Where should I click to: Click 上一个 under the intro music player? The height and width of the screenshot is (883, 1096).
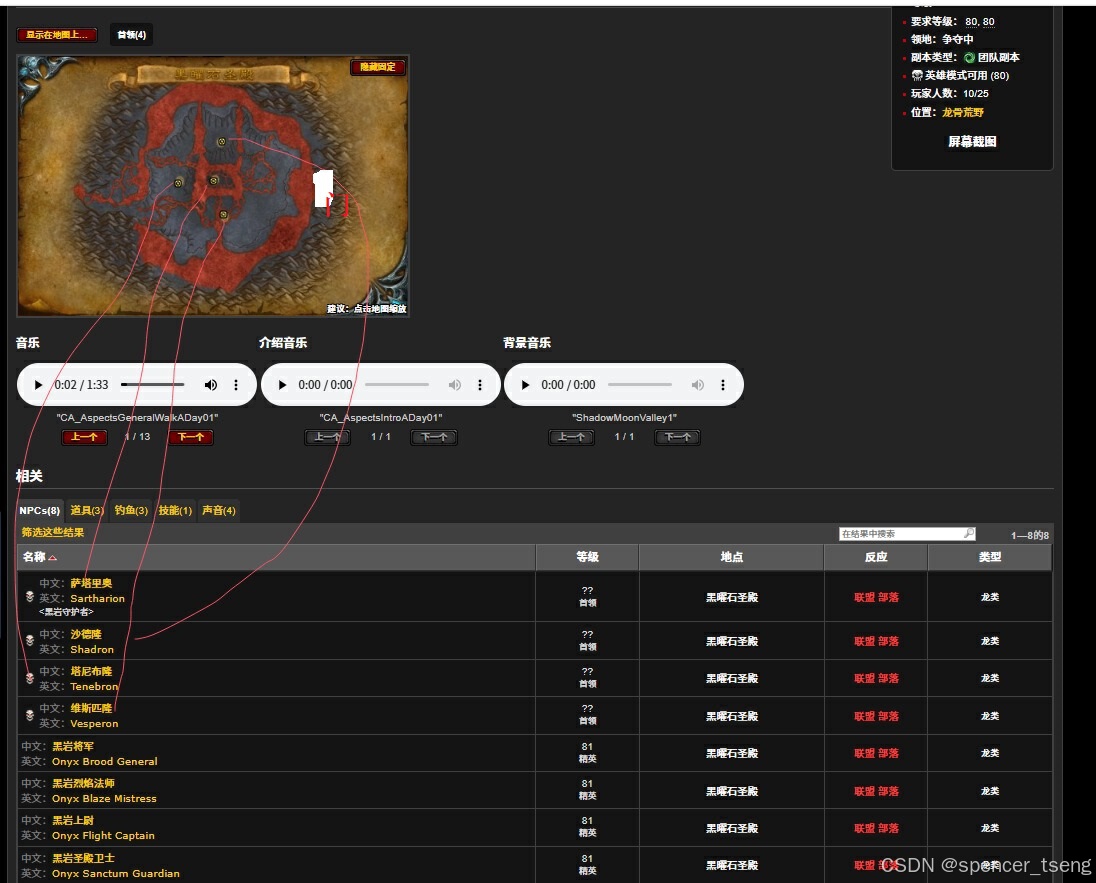tap(327, 437)
